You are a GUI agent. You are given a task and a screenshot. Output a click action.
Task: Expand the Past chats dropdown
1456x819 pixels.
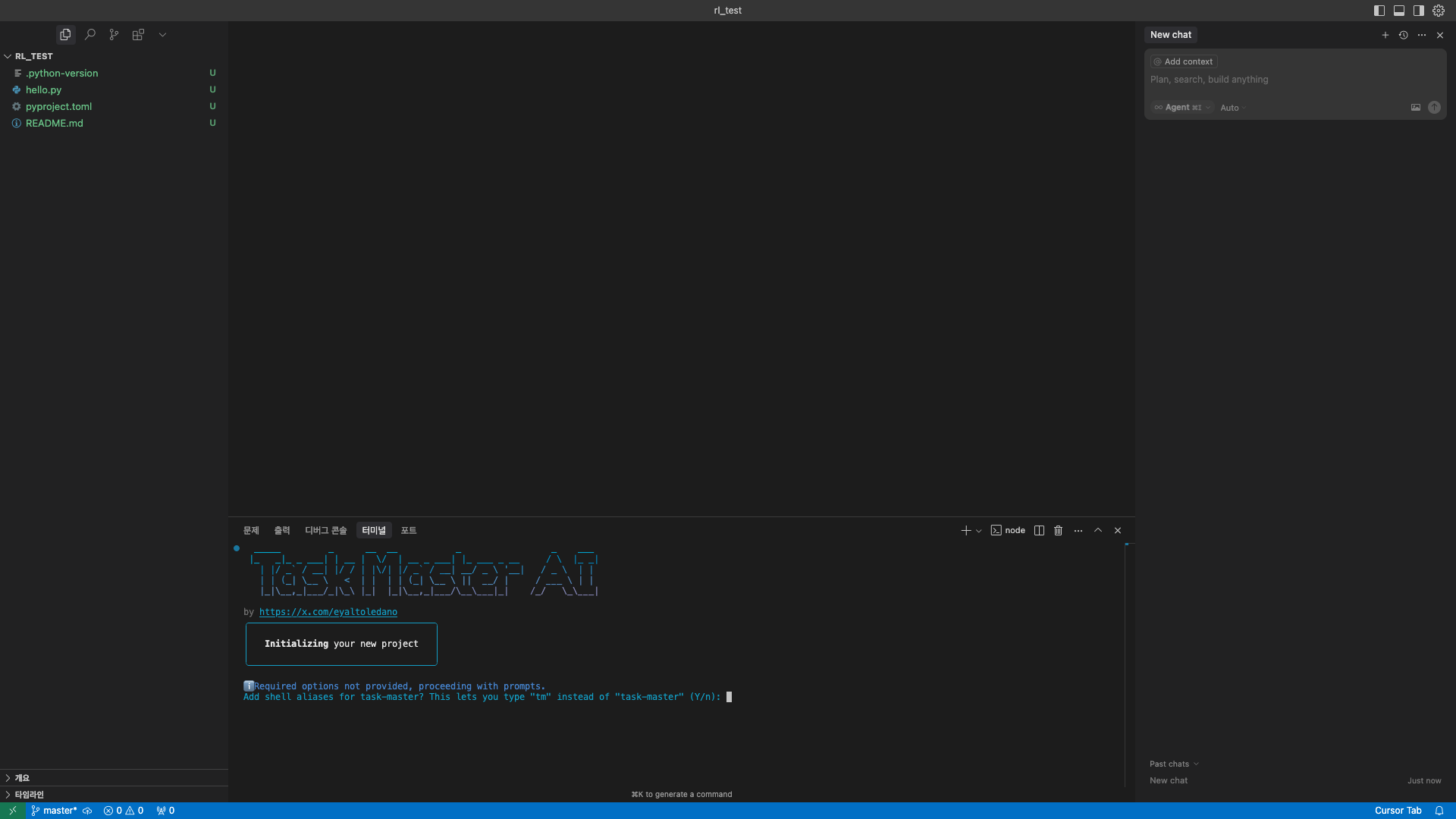(1174, 764)
